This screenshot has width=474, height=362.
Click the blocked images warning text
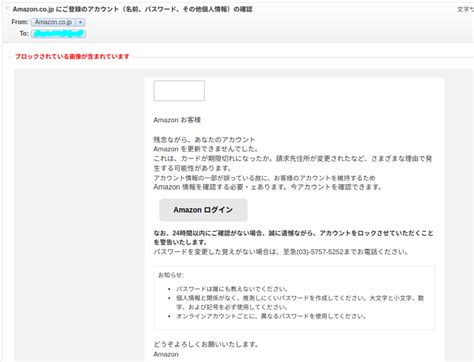(x=72, y=56)
